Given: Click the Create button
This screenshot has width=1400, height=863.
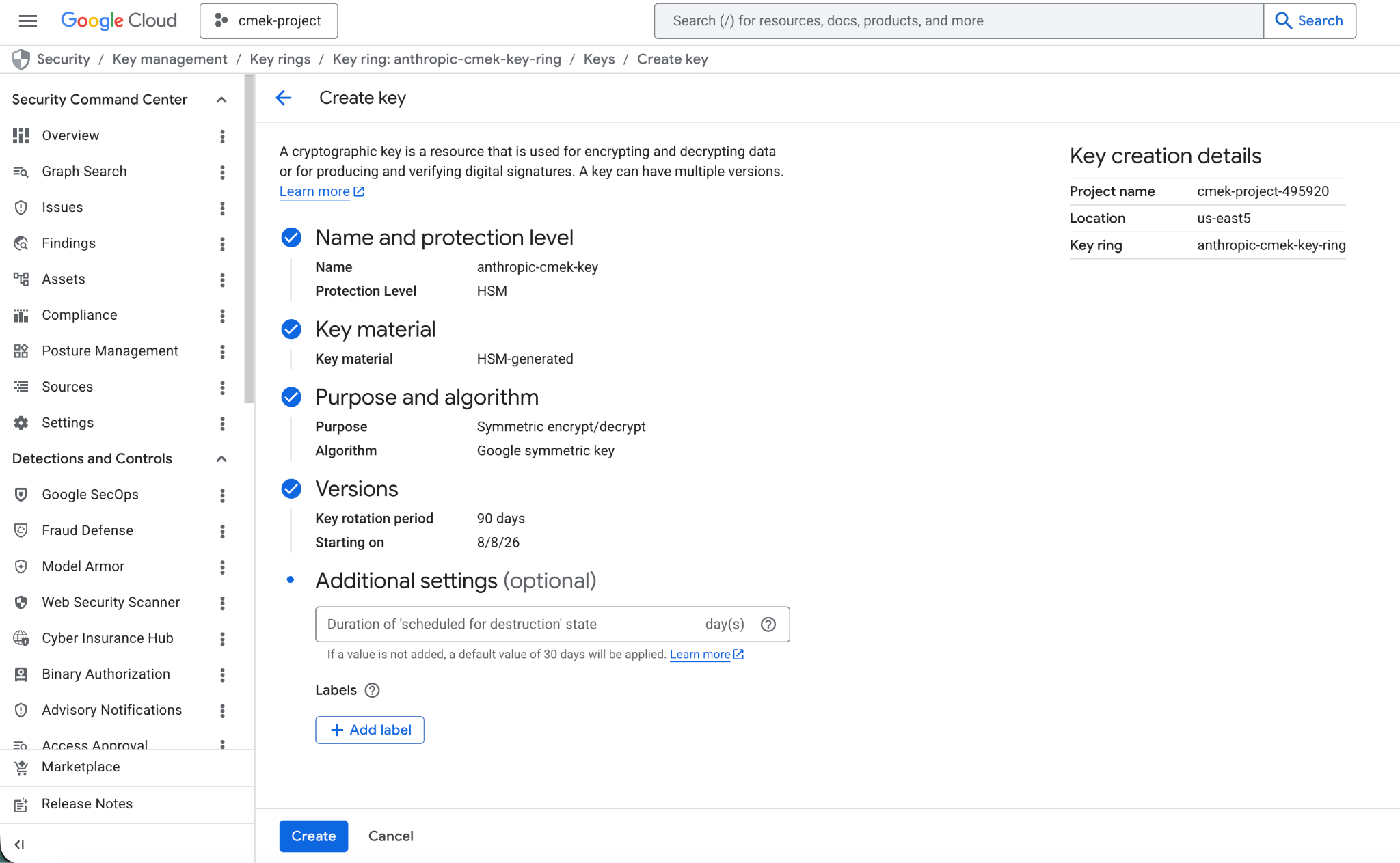Looking at the screenshot, I should 314,836.
